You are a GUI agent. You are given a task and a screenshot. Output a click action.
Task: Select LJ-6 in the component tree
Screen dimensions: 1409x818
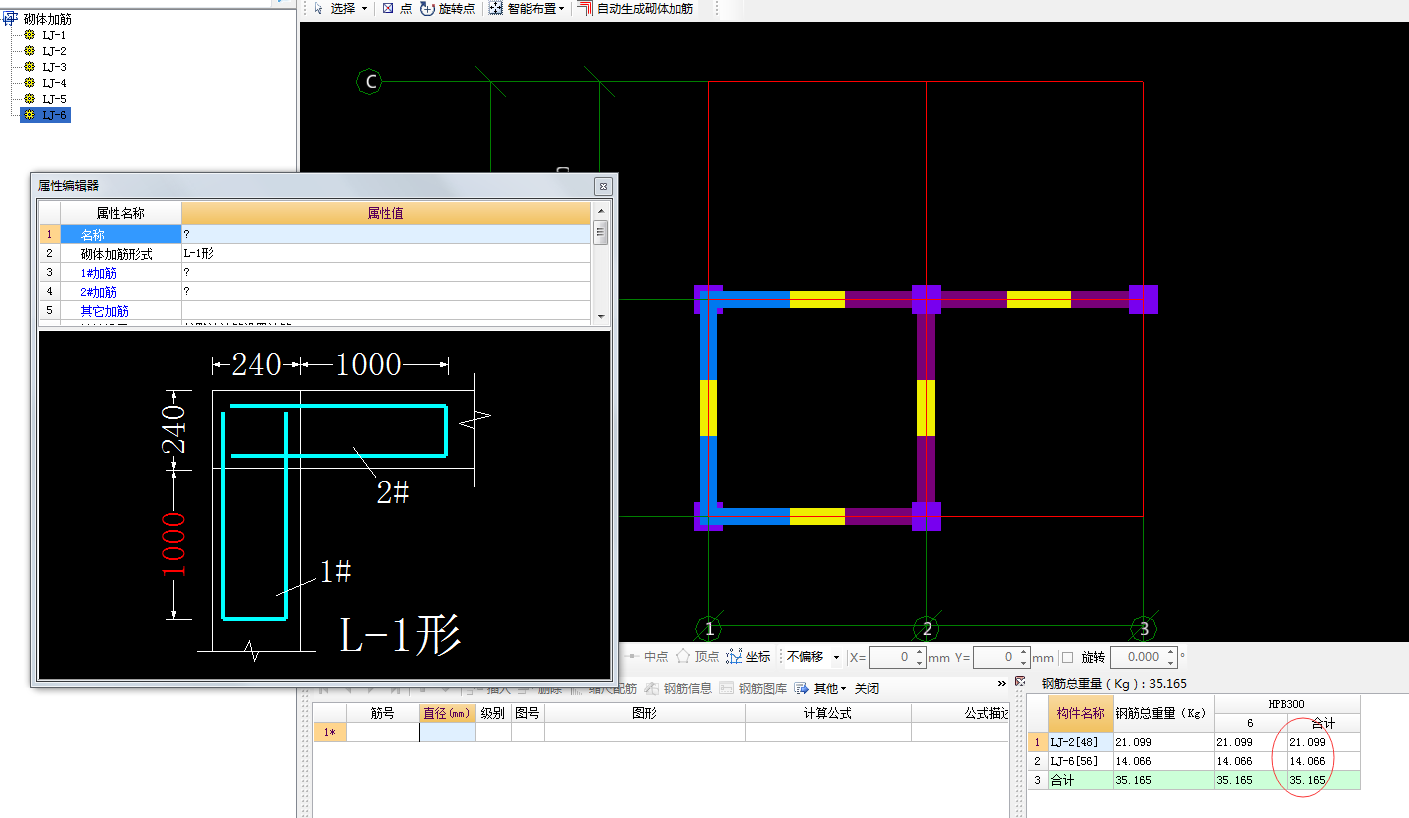pos(54,115)
